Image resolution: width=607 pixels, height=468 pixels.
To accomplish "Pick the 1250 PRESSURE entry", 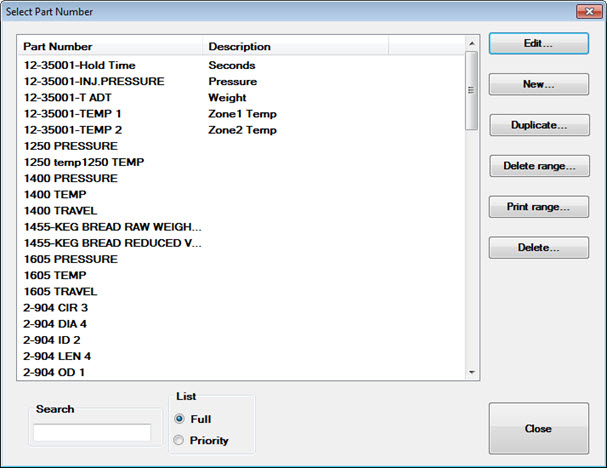I will click(70, 146).
